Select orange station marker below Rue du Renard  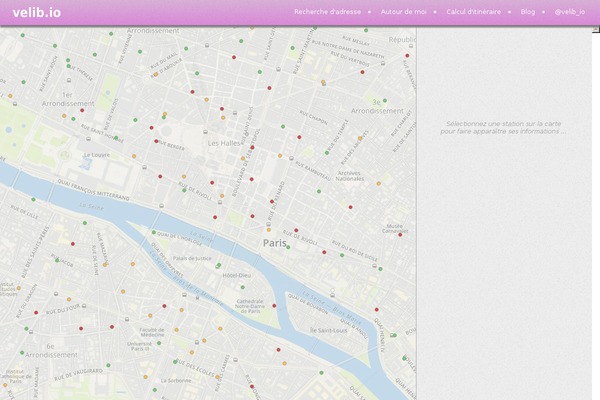click(269, 230)
